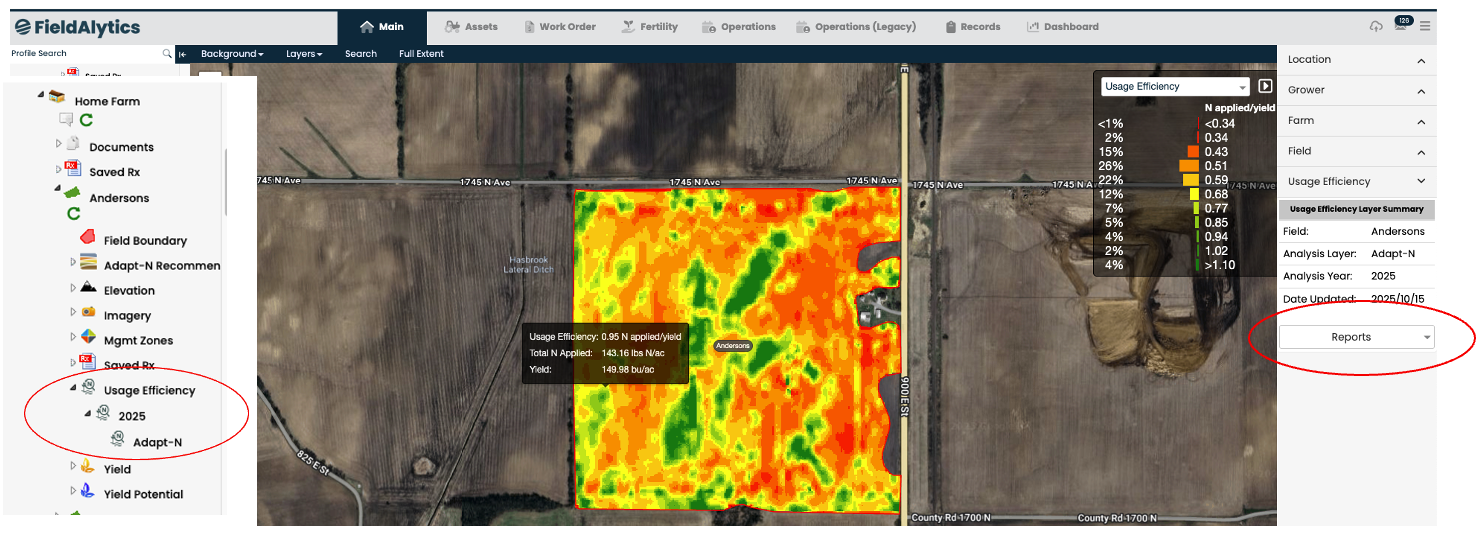Expand the Documents tree node arrow
The height and width of the screenshot is (549, 1480).
coord(59,145)
